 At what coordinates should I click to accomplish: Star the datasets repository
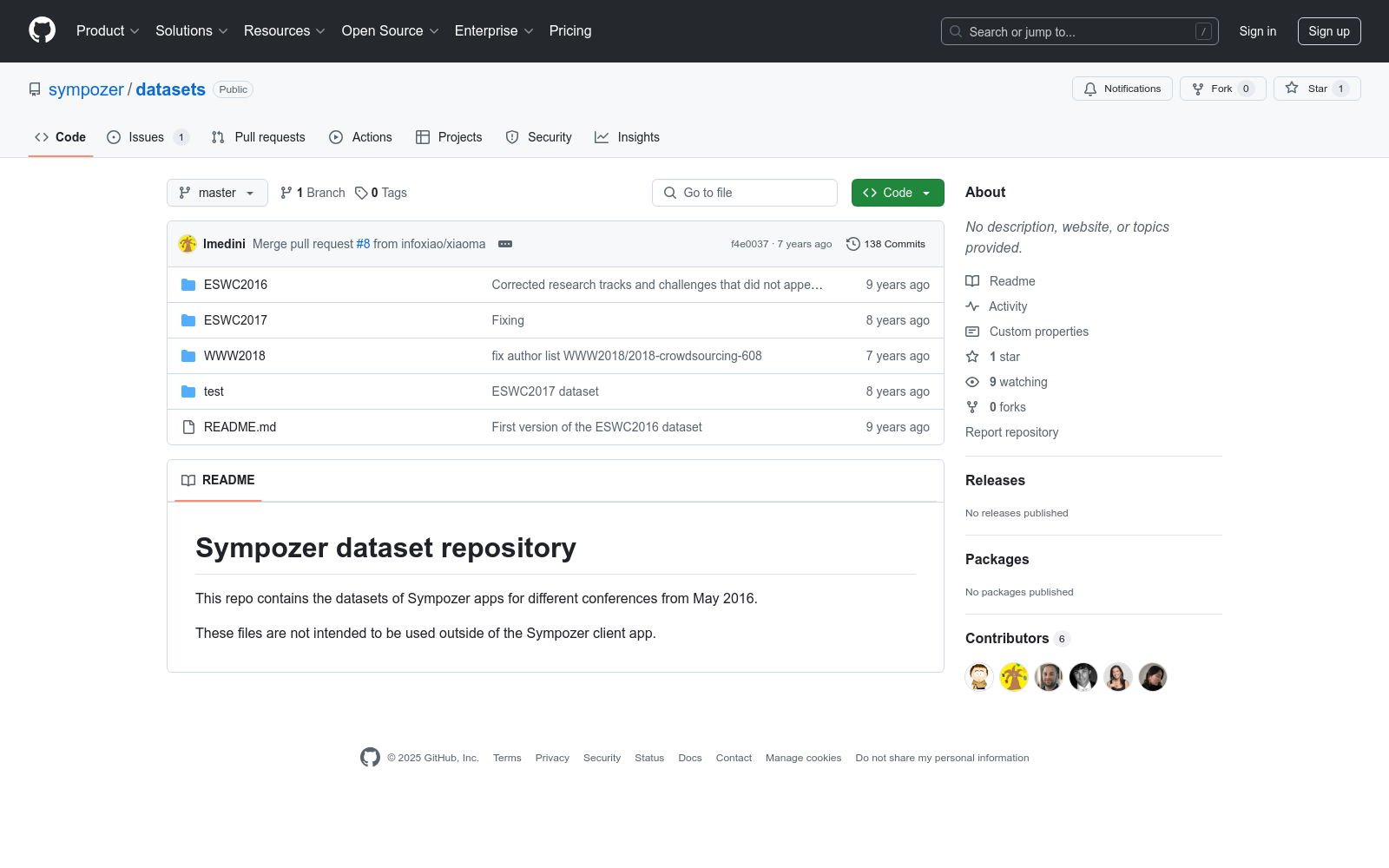[x=1317, y=89]
